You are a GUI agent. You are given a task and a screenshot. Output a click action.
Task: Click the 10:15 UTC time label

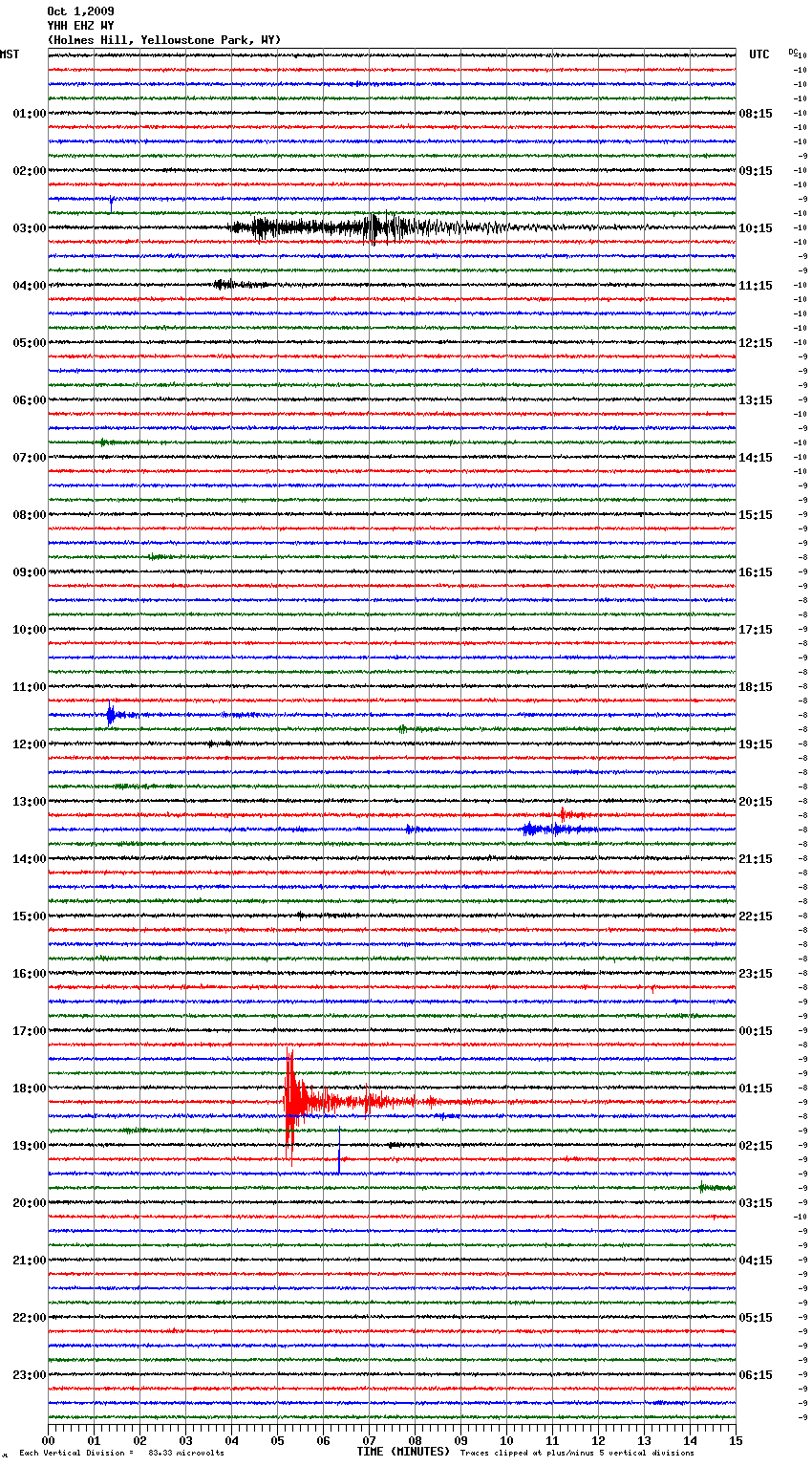coord(756,228)
